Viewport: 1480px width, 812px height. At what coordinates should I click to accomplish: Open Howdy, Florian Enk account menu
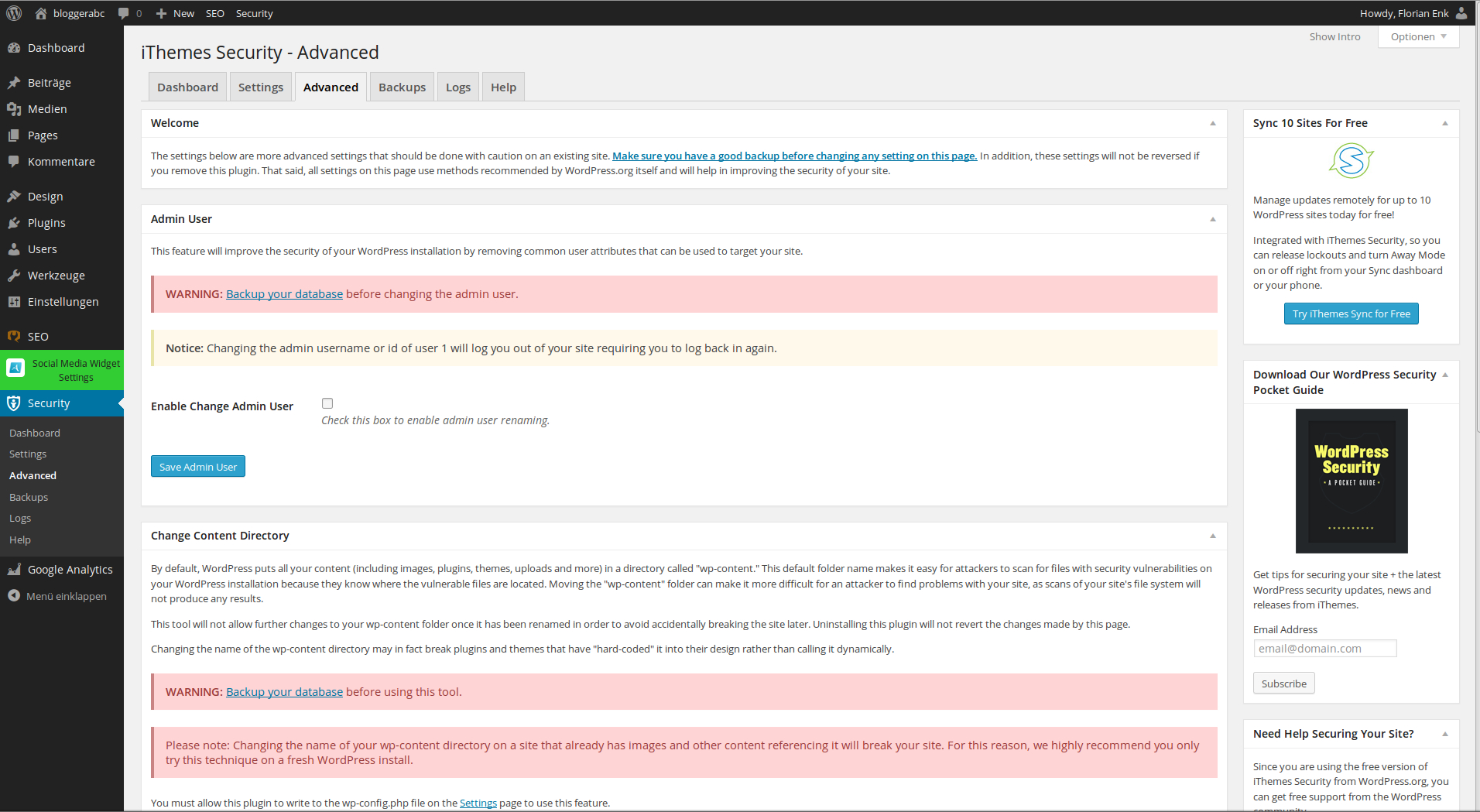click(1413, 13)
